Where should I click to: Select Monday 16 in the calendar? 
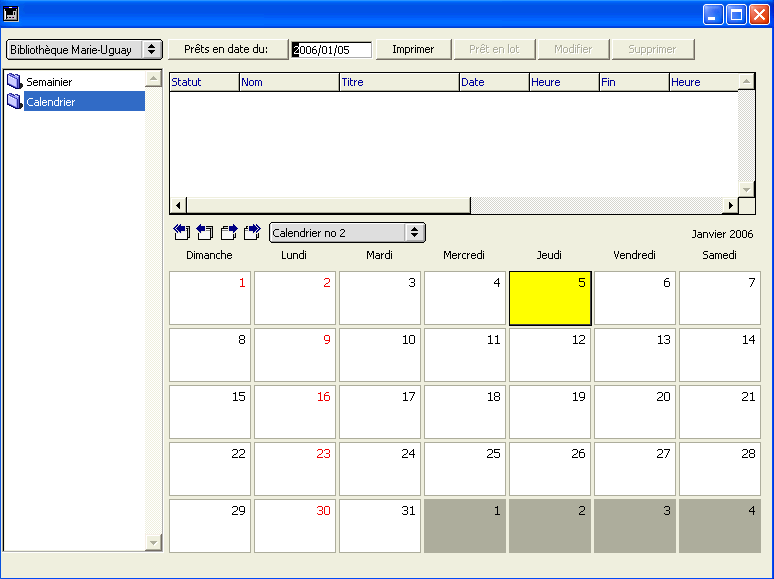[294, 411]
